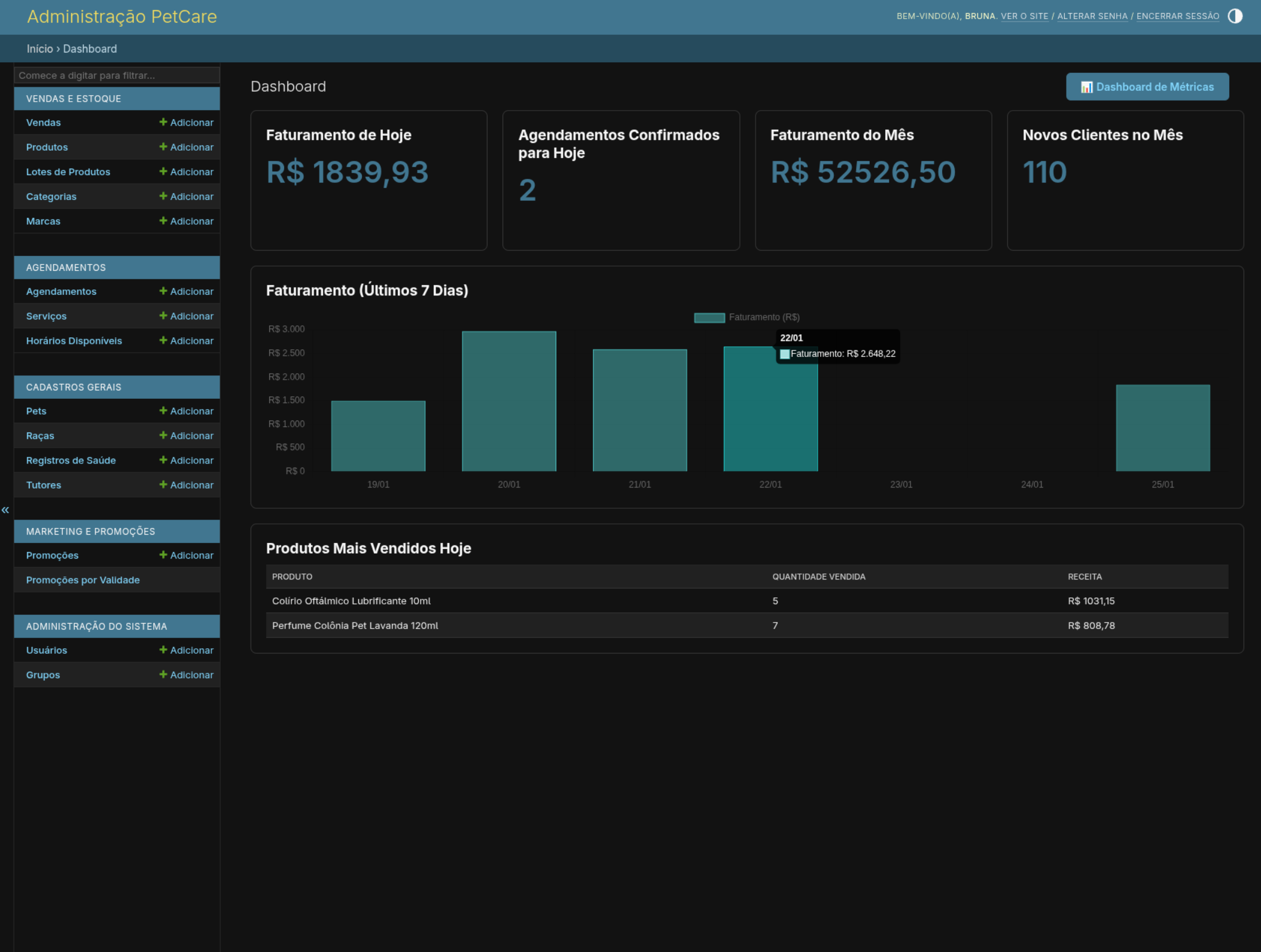Screen dimensions: 1261x952
Task: Click Início in the breadcrumb
Action: [39, 49]
